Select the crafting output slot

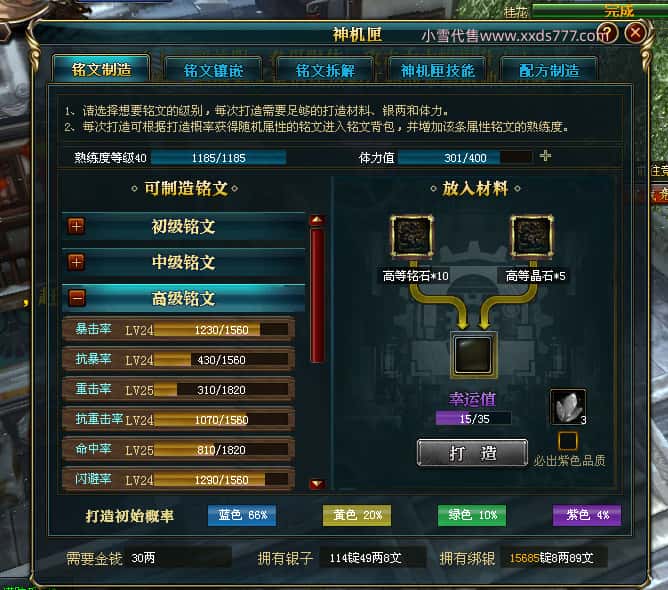473,355
